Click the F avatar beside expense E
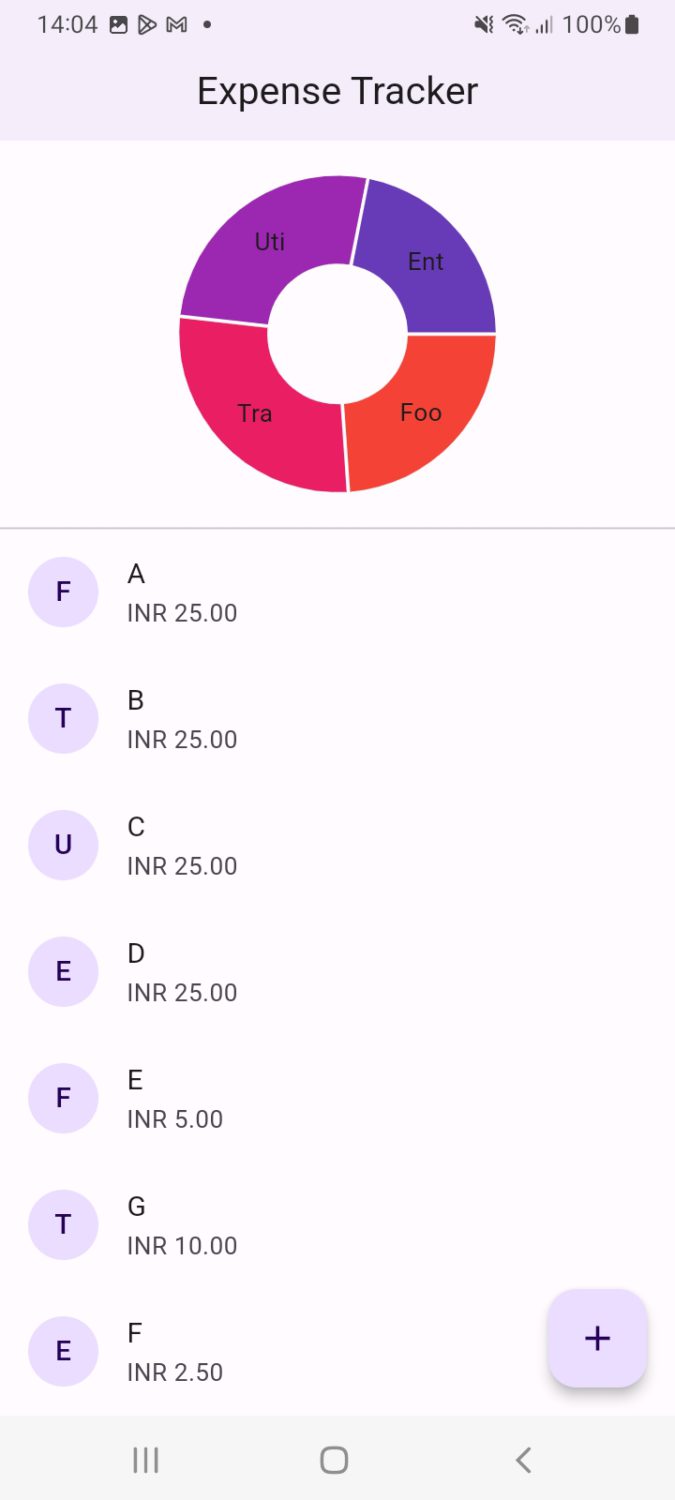The image size is (675, 1500). click(x=63, y=1098)
